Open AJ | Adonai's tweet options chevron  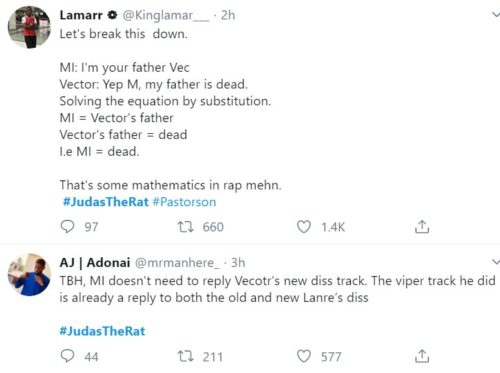coord(496,262)
